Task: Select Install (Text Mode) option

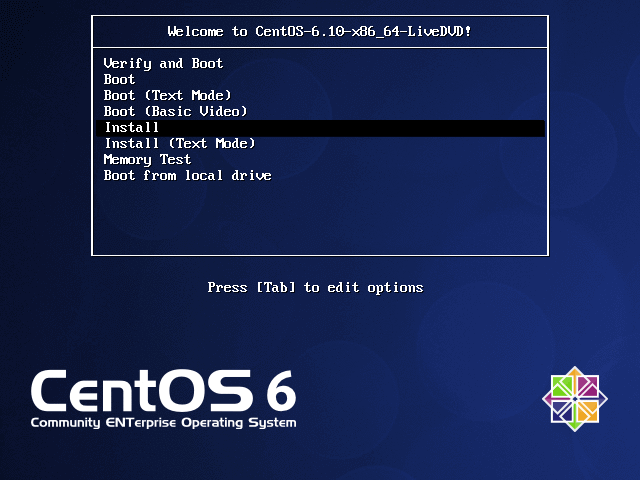Action: tap(179, 143)
